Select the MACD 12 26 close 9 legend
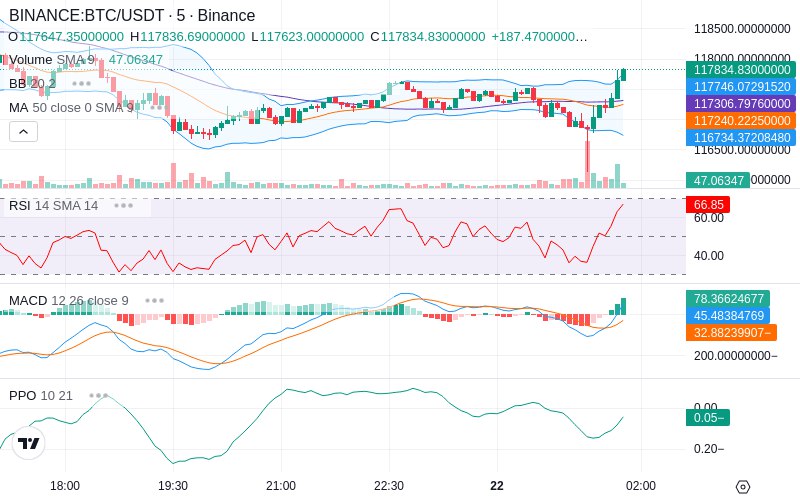This screenshot has height=500, width=800. [69, 301]
